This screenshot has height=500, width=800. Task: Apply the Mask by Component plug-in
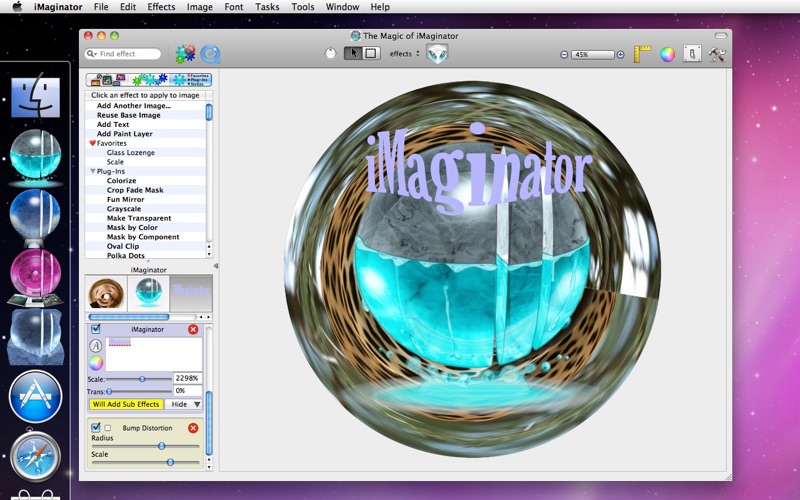tap(145, 237)
